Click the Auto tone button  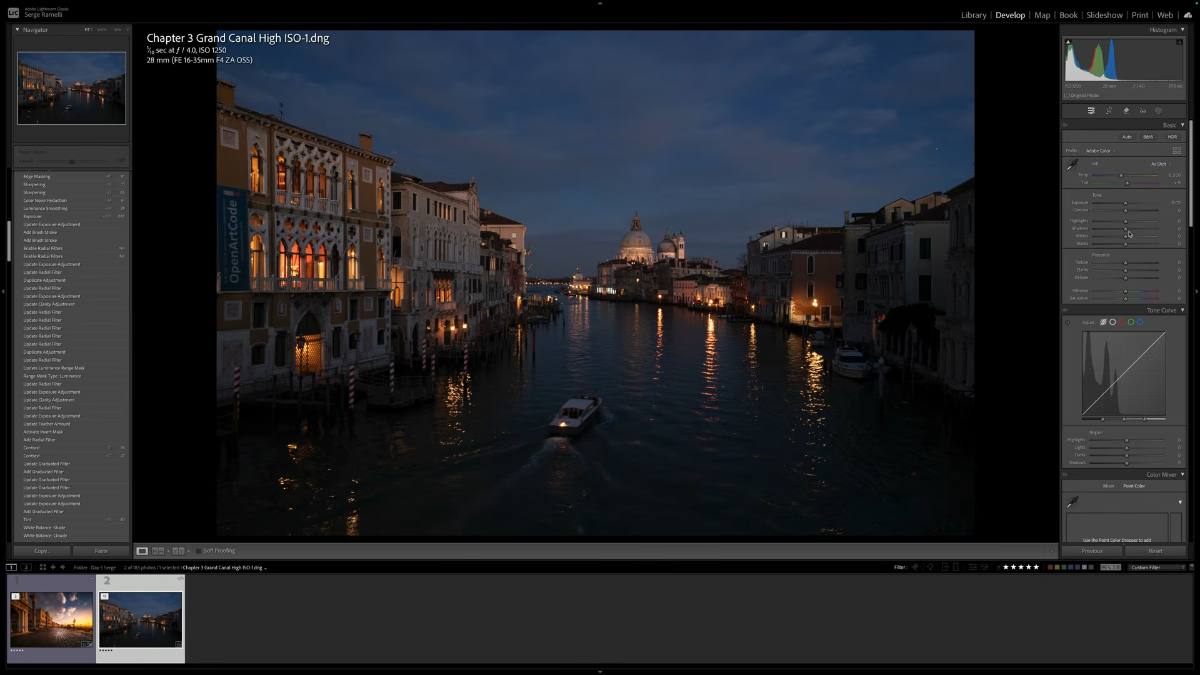(x=1127, y=137)
